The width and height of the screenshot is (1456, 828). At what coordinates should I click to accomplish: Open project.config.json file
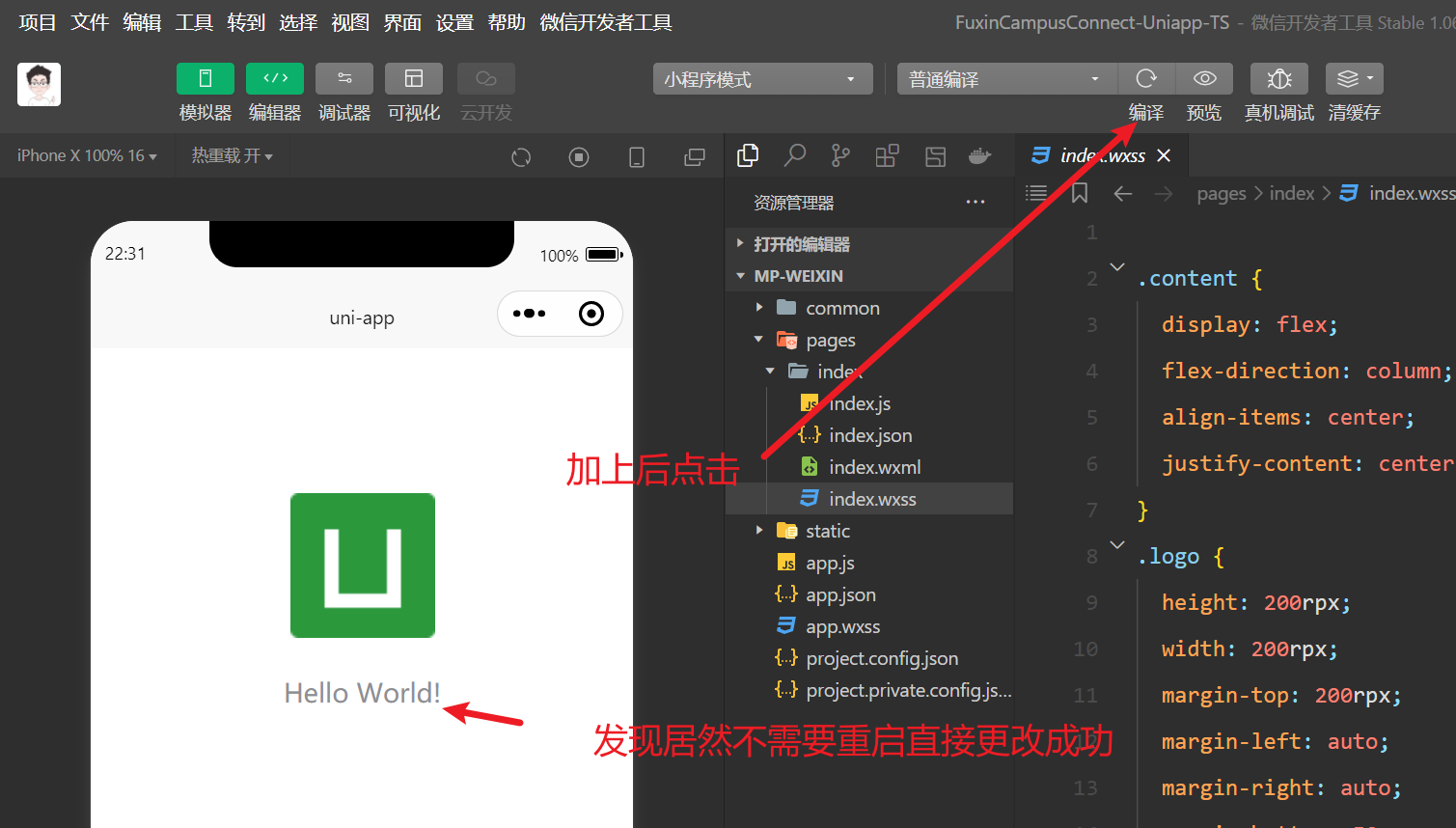(x=869, y=658)
